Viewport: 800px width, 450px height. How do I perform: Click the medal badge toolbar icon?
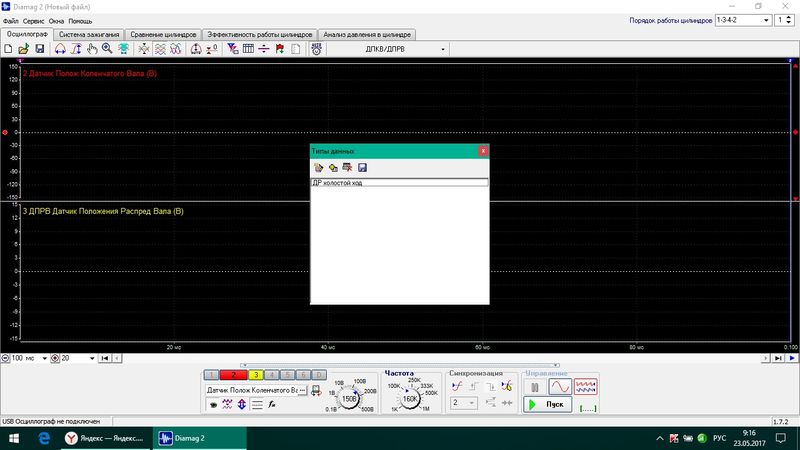pos(316,49)
